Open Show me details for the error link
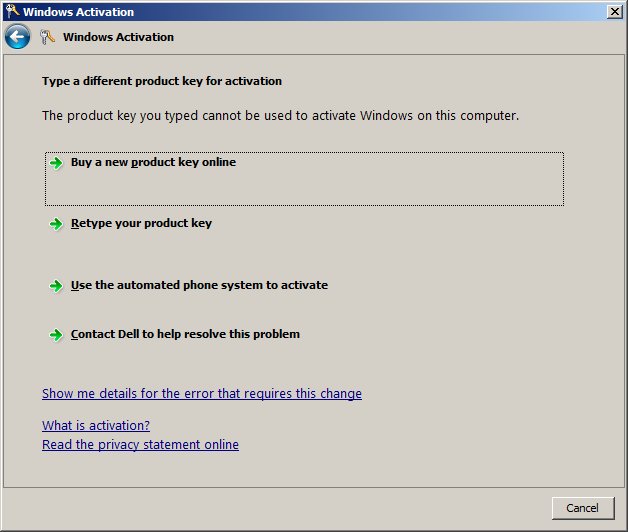This screenshot has width=628, height=532. 202,394
